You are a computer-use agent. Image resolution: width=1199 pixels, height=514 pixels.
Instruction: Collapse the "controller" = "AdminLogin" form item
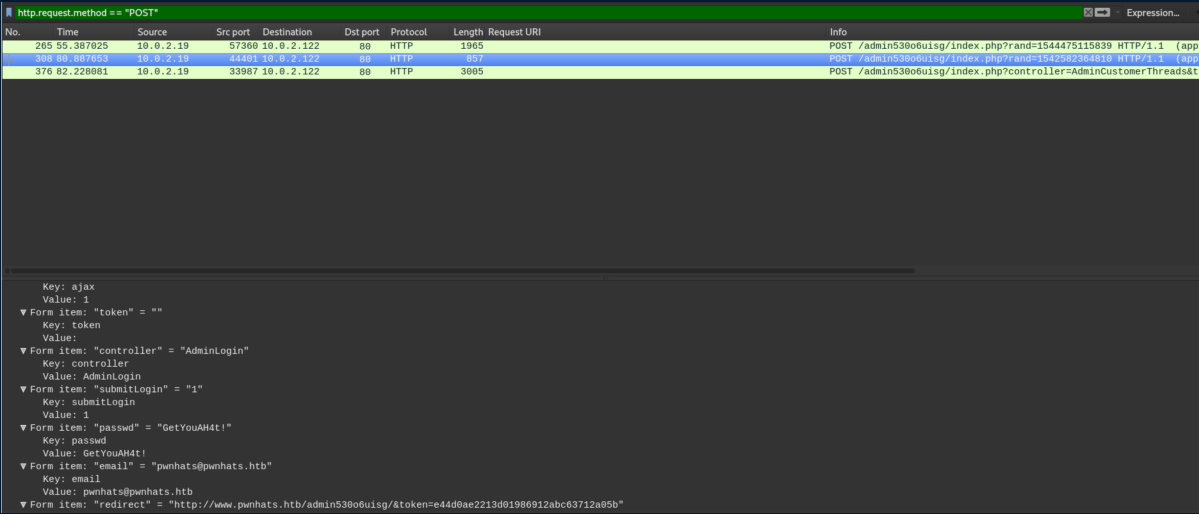click(x=24, y=351)
